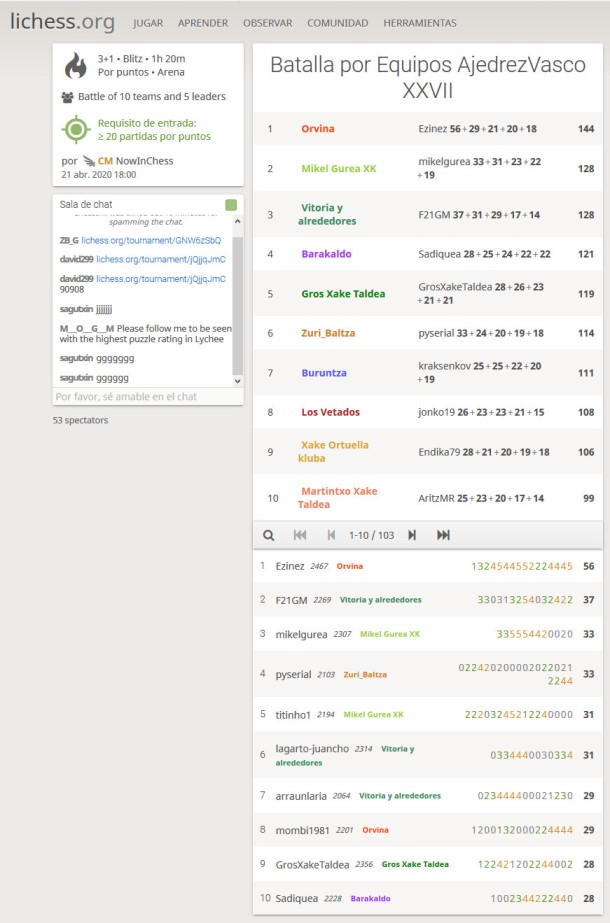
Task: Click the search magnifier icon in pagination bar
Action: click(269, 535)
